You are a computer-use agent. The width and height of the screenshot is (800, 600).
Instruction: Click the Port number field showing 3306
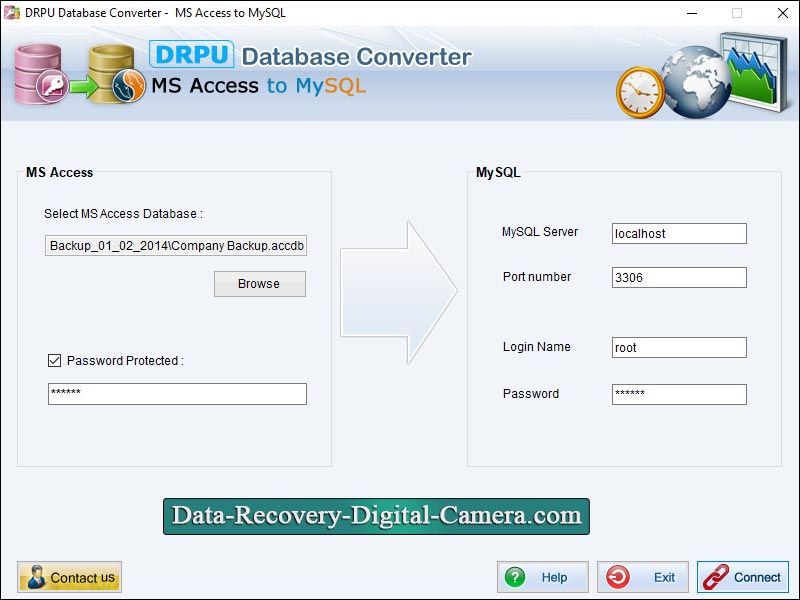click(678, 277)
